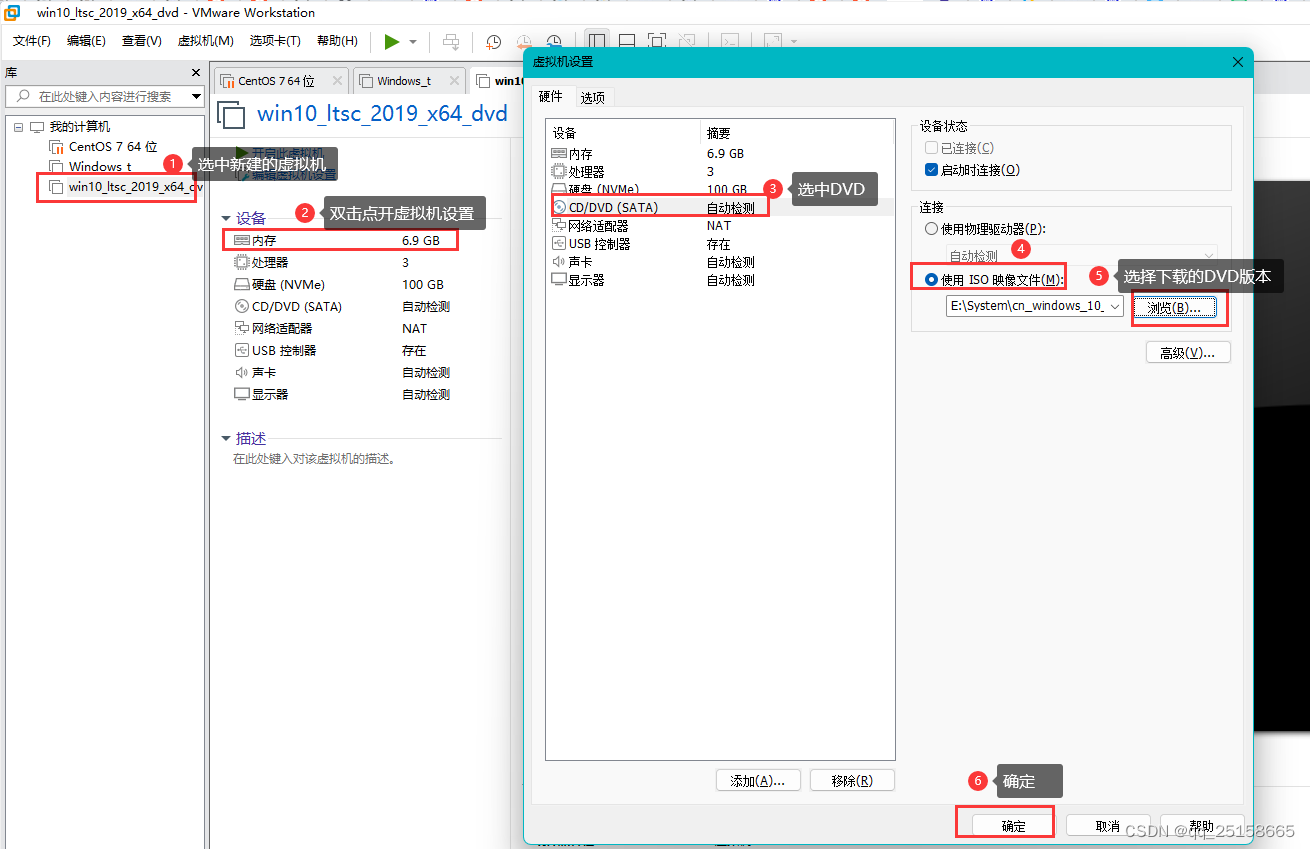Open the 帮助(H) menu in the menu bar
Viewport: 1310px width, 849px height.
coord(337,41)
